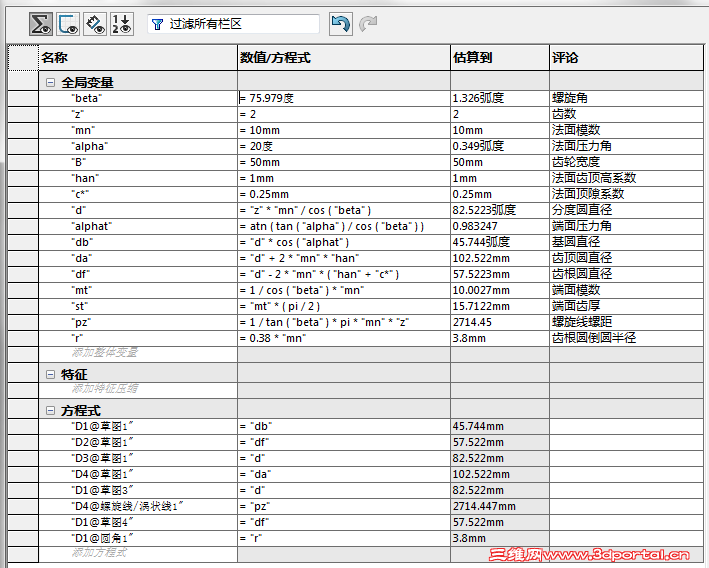Click the "da" equation cell
Image resolution: width=709 pixels, height=568 pixels.
pyautogui.click(x=344, y=258)
